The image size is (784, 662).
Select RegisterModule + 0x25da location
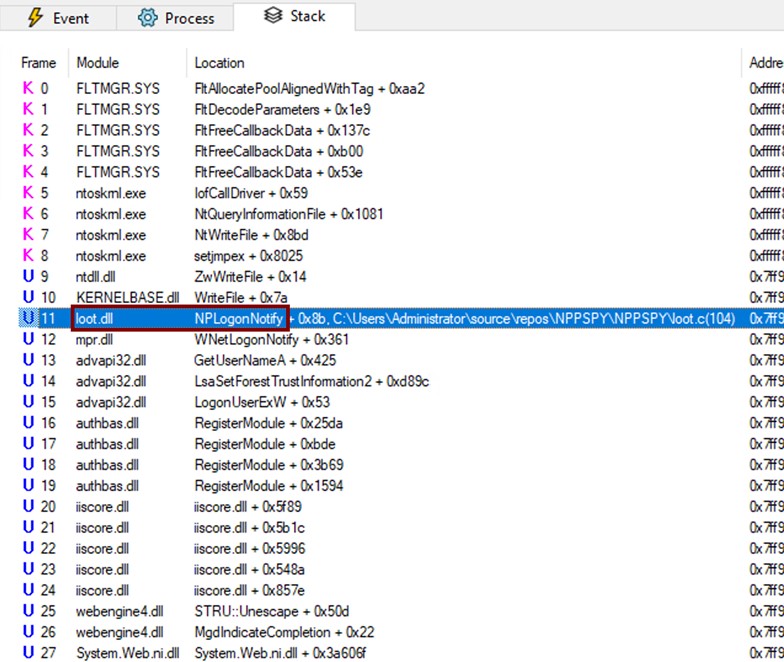tap(268, 424)
